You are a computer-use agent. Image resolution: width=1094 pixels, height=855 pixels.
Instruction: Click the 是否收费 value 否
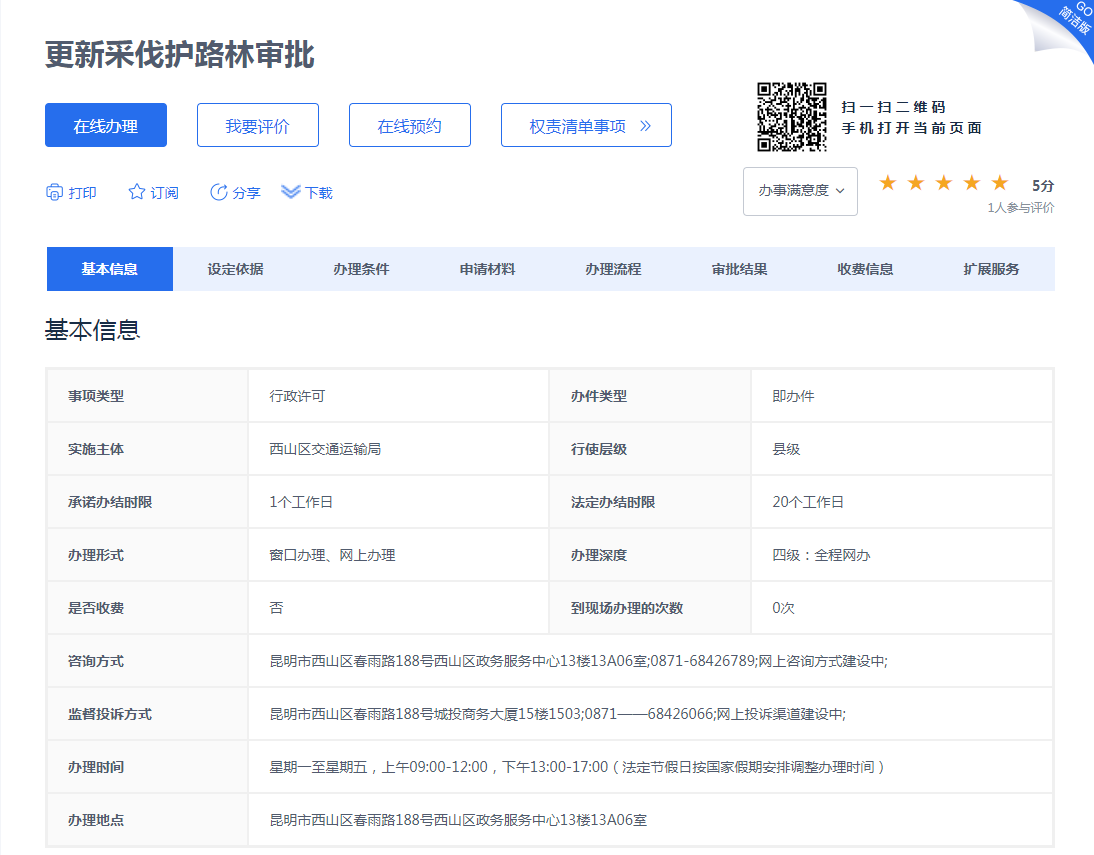click(276, 608)
